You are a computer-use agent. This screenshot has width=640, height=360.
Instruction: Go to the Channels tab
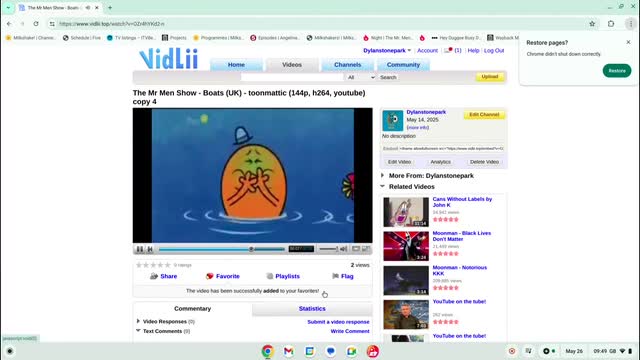[x=347, y=64]
